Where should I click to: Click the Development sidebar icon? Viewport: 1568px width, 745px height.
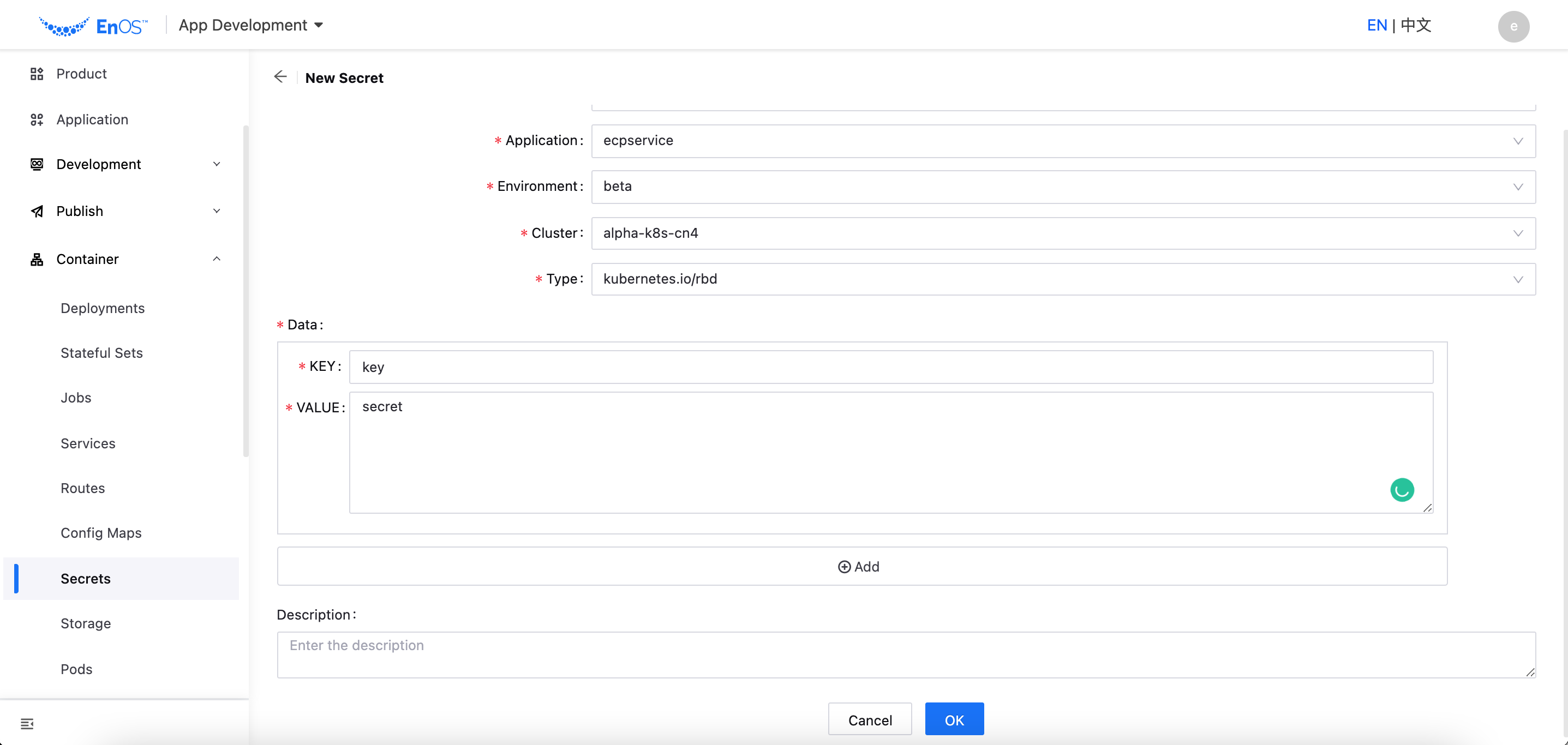(37, 164)
